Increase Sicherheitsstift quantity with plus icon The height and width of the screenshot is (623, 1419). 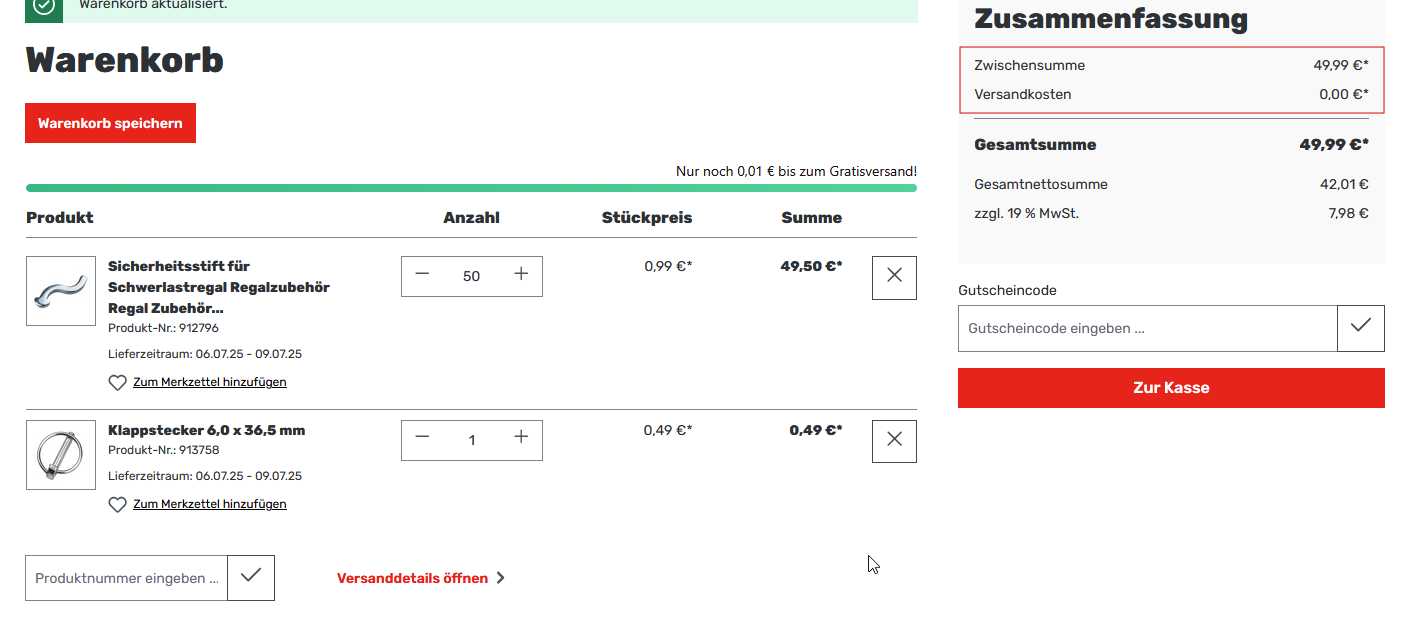point(521,275)
